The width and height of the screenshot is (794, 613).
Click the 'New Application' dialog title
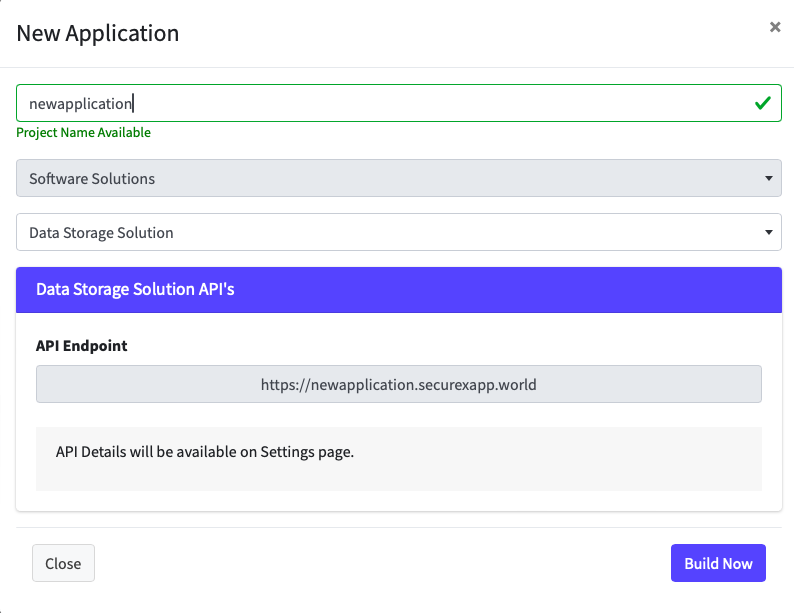(x=98, y=33)
